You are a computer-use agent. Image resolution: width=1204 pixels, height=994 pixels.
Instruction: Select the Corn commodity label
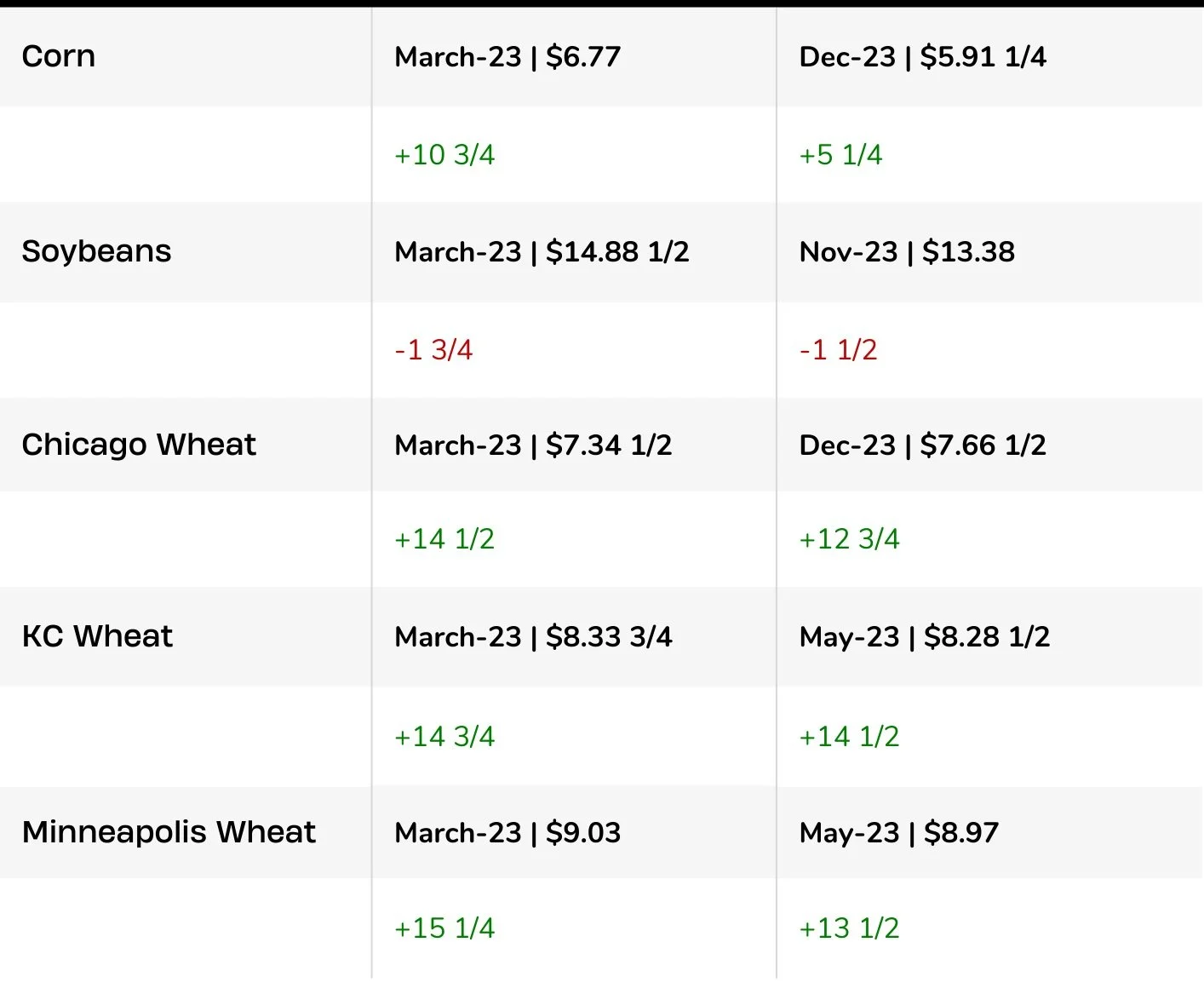pyautogui.click(x=59, y=56)
